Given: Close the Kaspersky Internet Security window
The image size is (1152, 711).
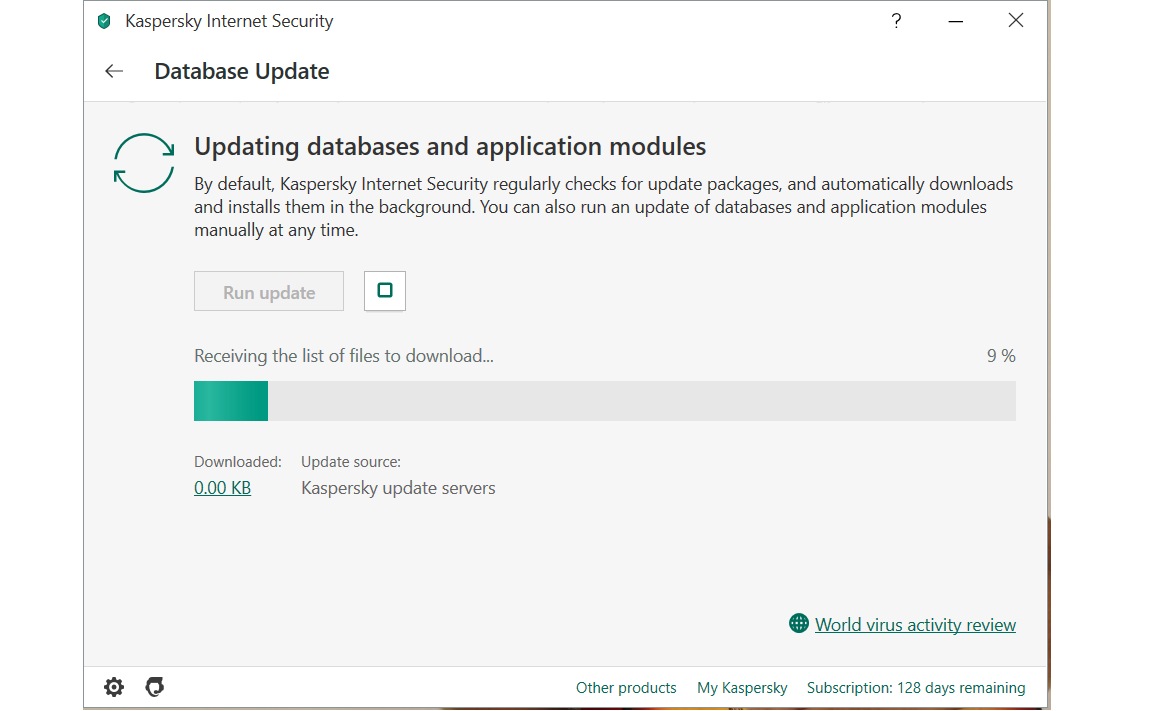Looking at the screenshot, I should [x=1016, y=21].
